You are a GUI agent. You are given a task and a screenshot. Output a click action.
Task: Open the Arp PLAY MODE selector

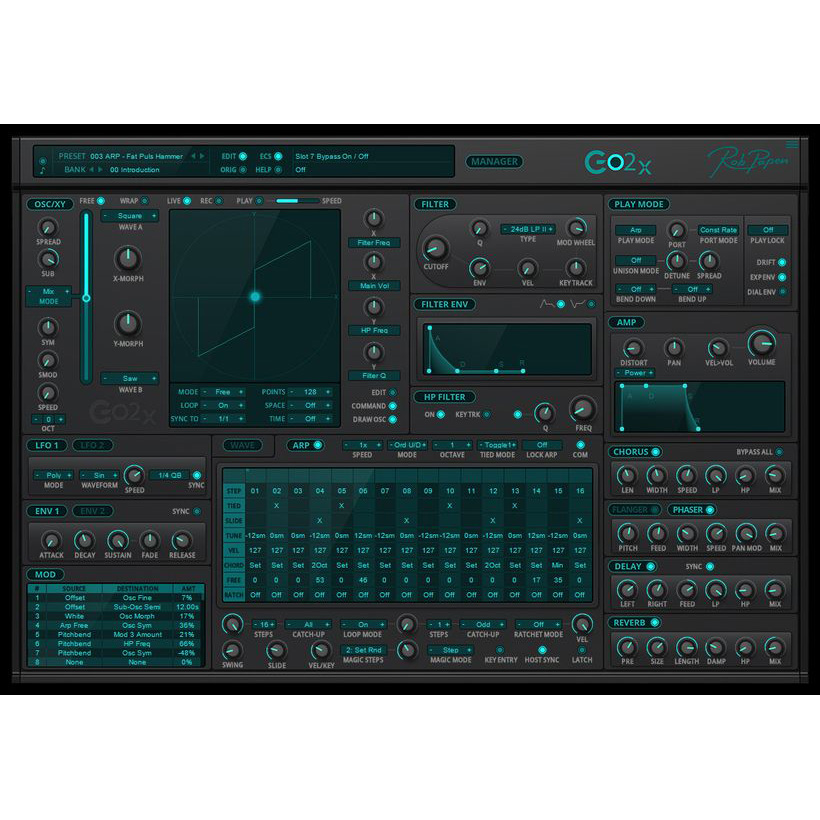click(635, 230)
